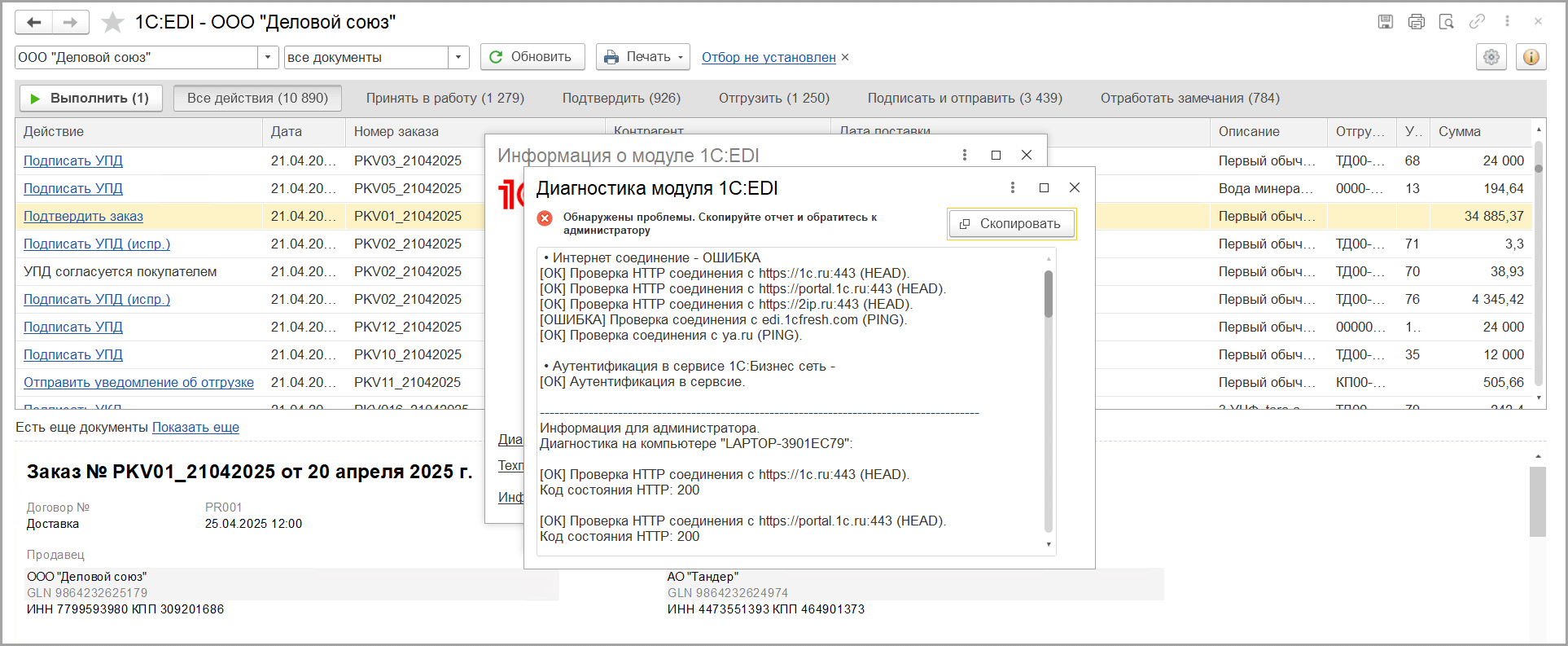Close the Диагностика модуля 1C:EDI dialog

click(x=1075, y=187)
